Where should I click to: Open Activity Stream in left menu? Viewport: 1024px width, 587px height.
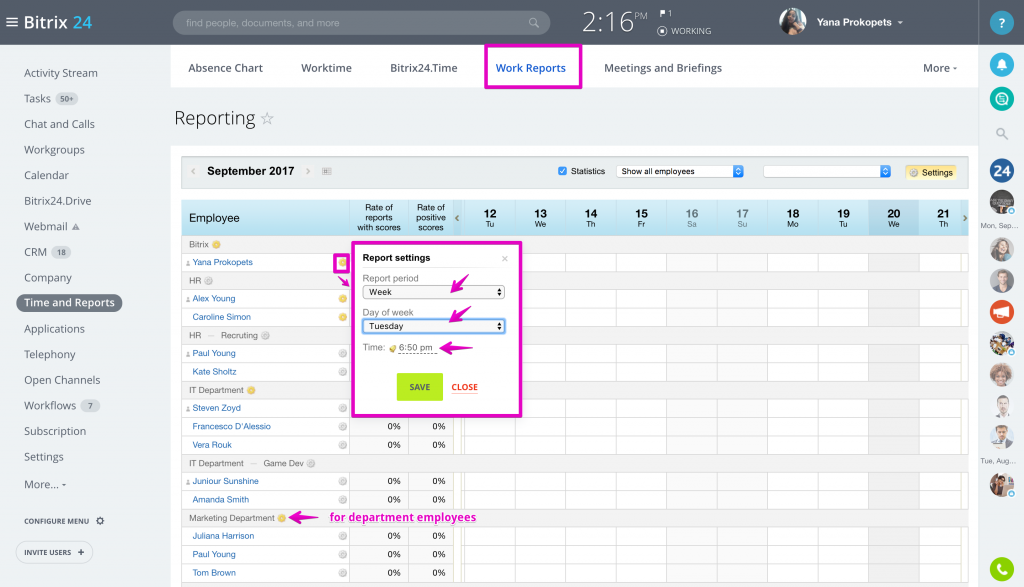(x=61, y=73)
